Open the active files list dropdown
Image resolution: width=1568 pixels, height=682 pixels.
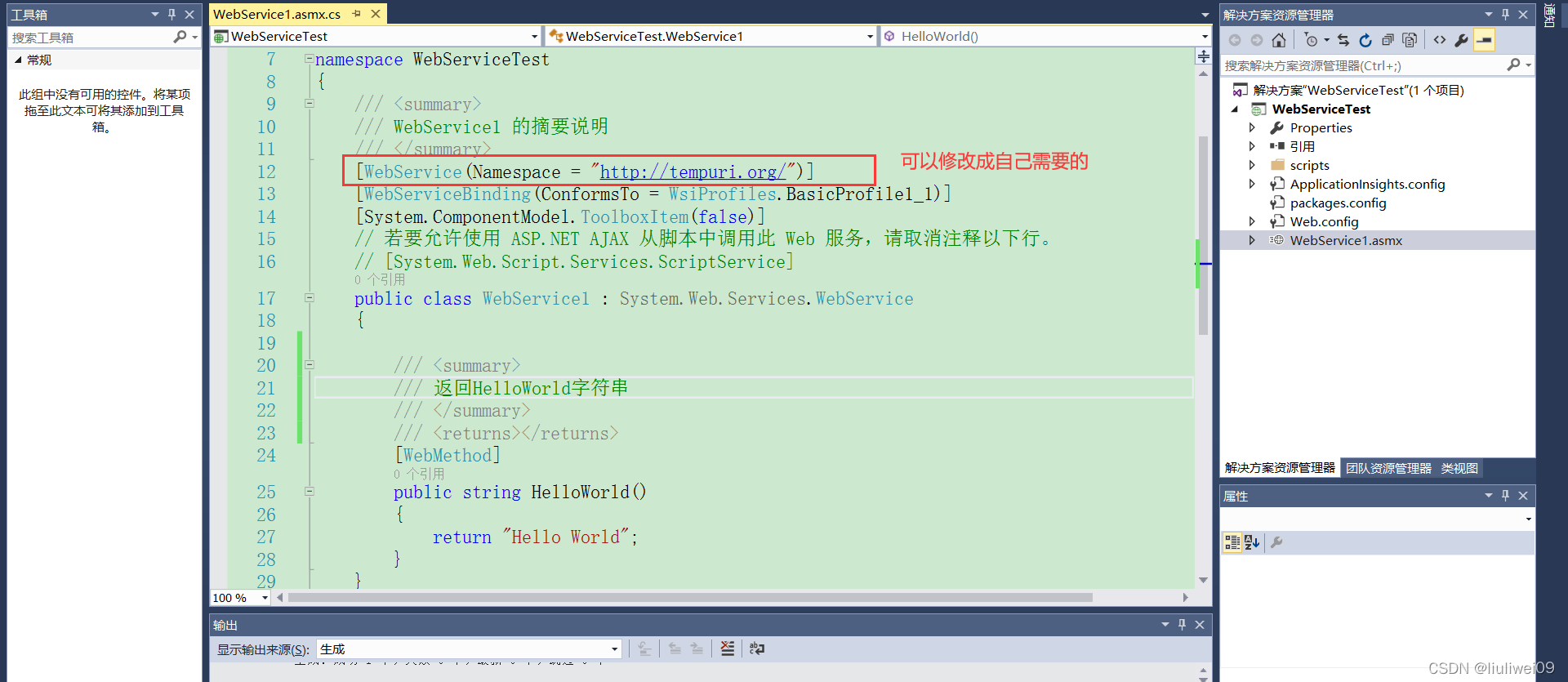[x=1205, y=15]
